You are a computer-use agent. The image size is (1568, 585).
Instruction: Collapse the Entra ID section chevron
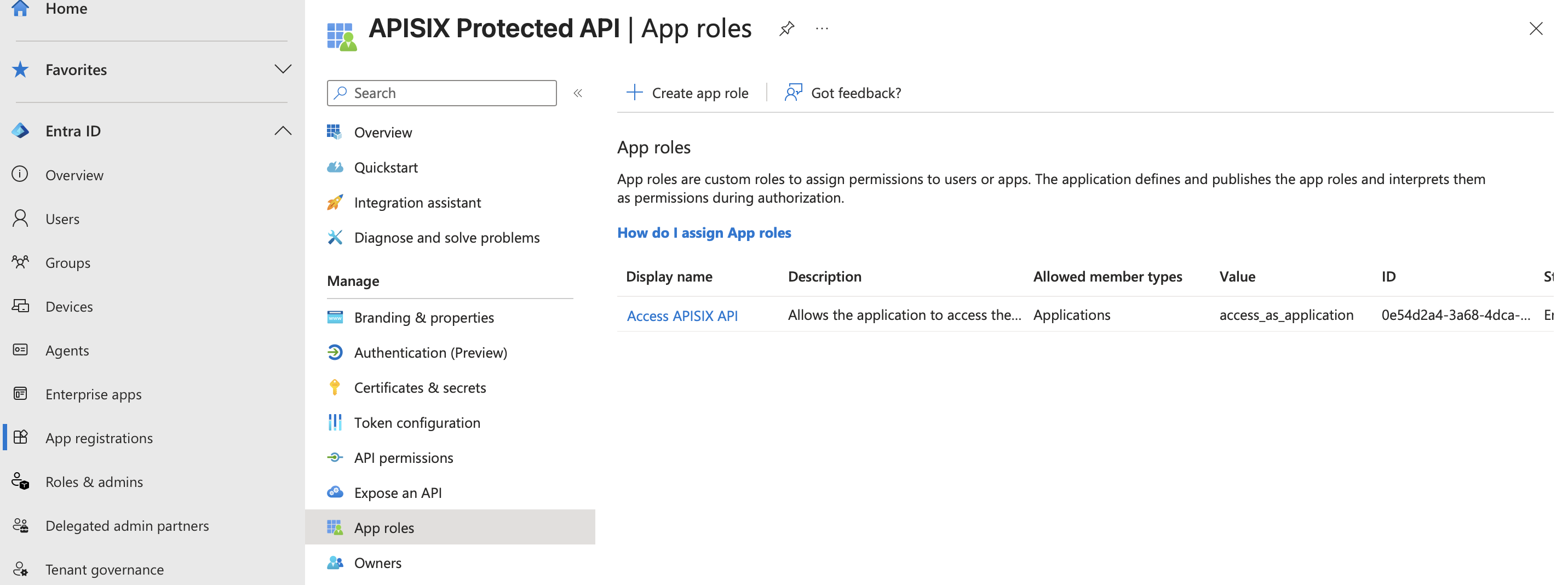[x=283, y=130]
